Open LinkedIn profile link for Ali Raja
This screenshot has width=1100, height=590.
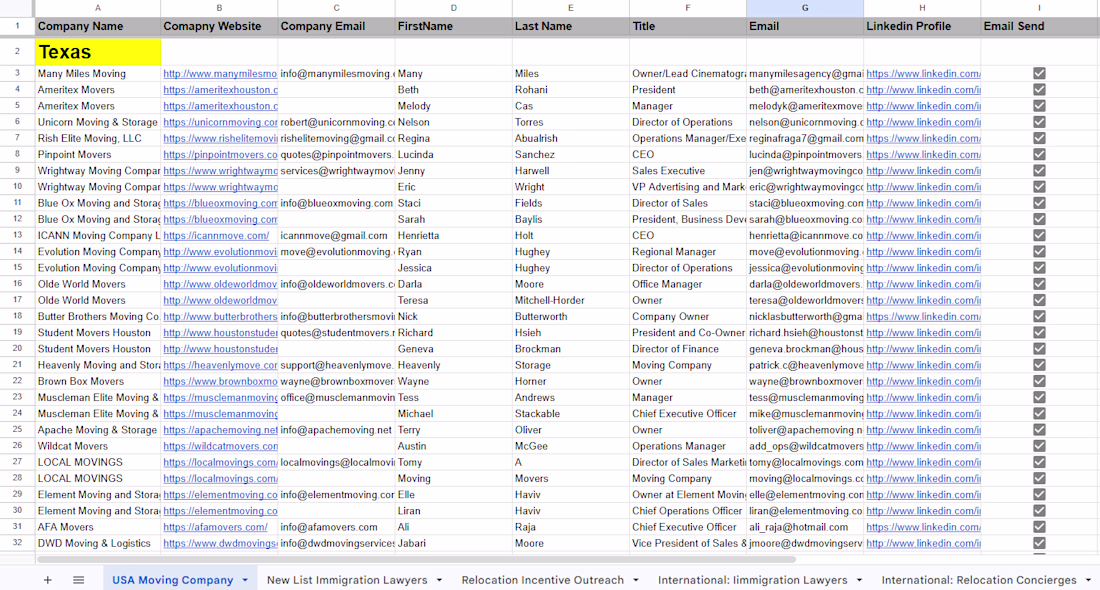[x=923, y=527]
